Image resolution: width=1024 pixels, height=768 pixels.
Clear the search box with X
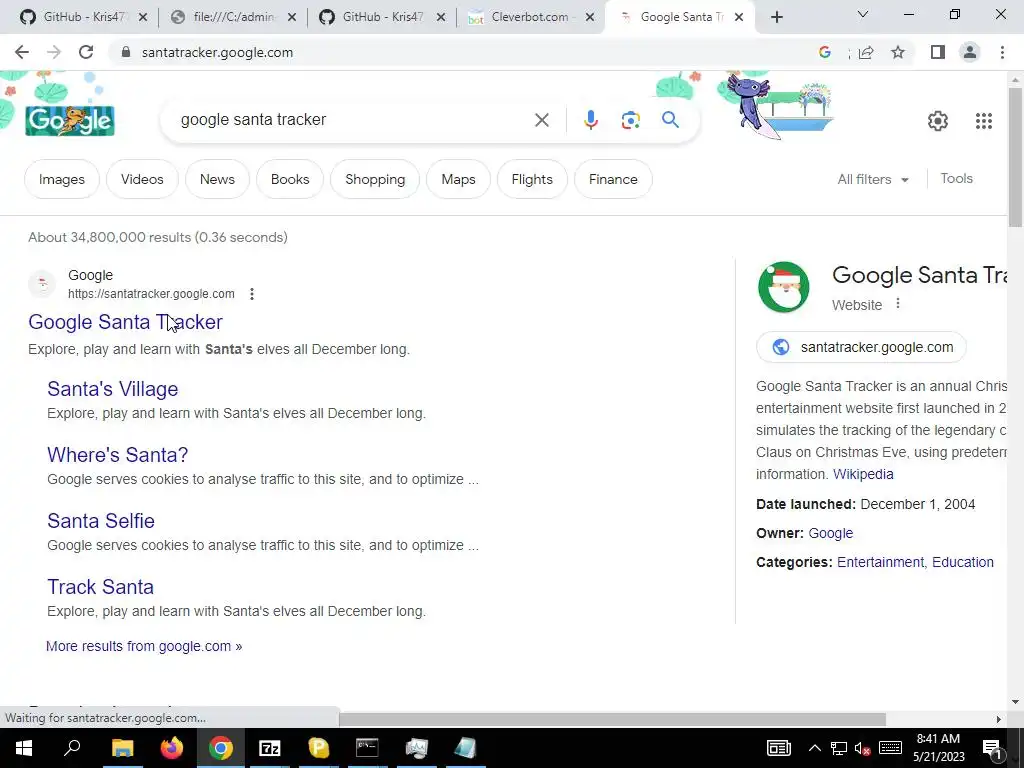pyautogui.click(x=541, y=120)
